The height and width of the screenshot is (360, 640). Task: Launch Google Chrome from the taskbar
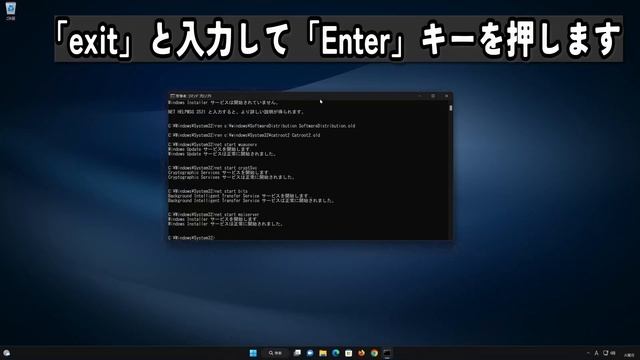coord(374,353)
